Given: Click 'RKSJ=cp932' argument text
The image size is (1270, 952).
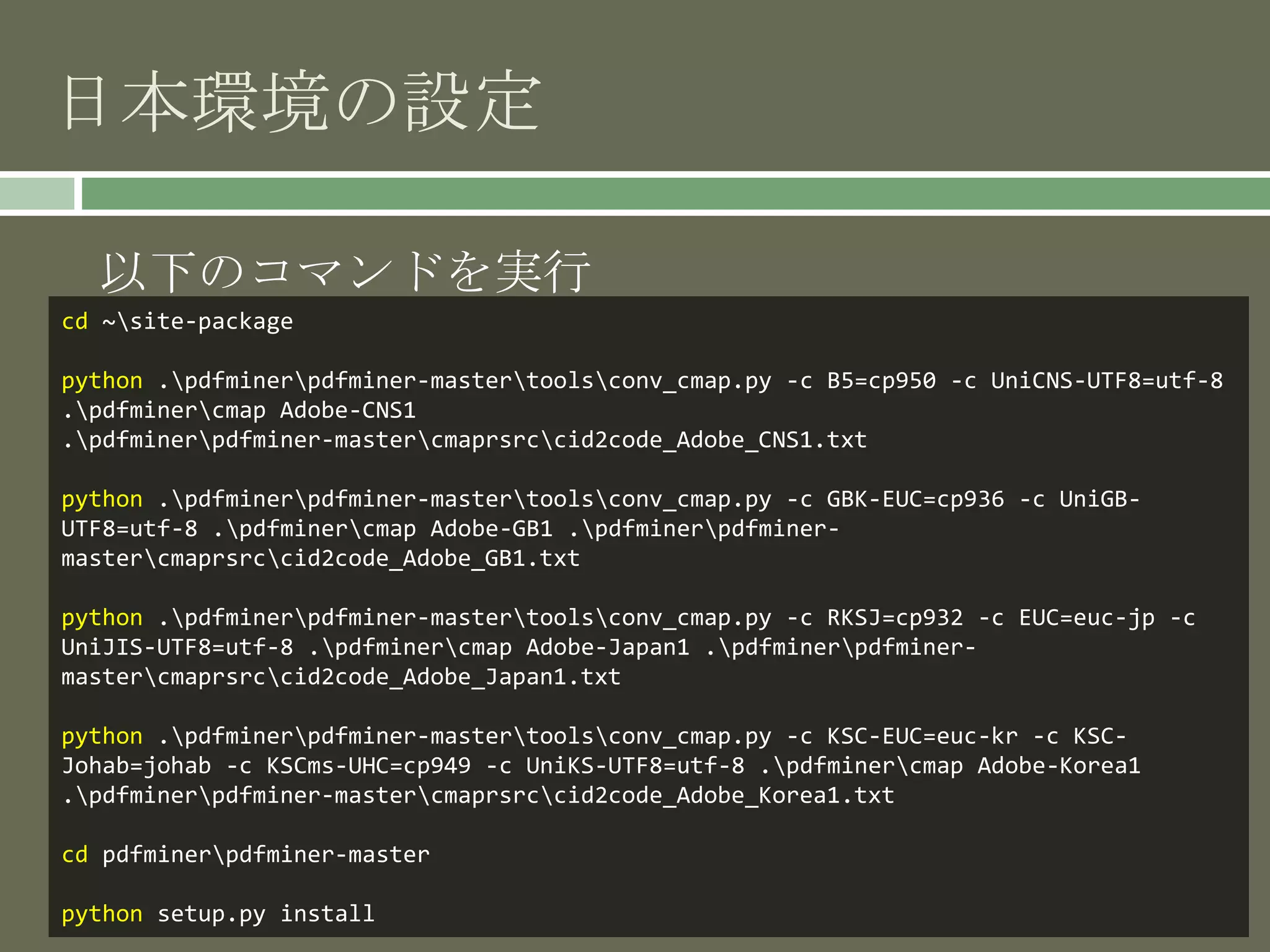Looking at the screenshot, I should [895, 618].
